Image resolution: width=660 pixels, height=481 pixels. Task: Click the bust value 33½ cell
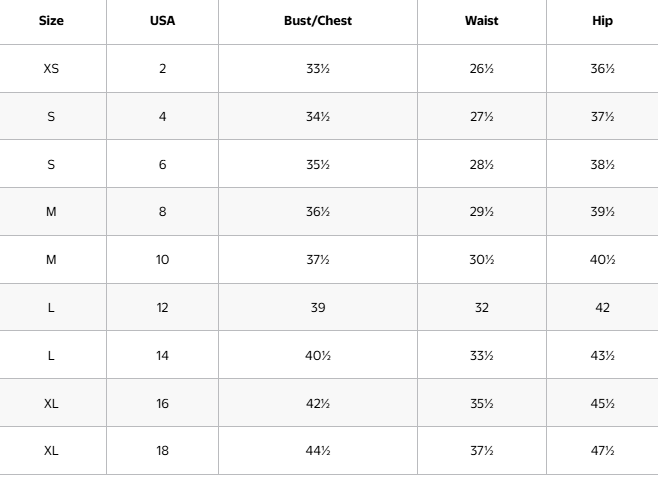[318, 69]
